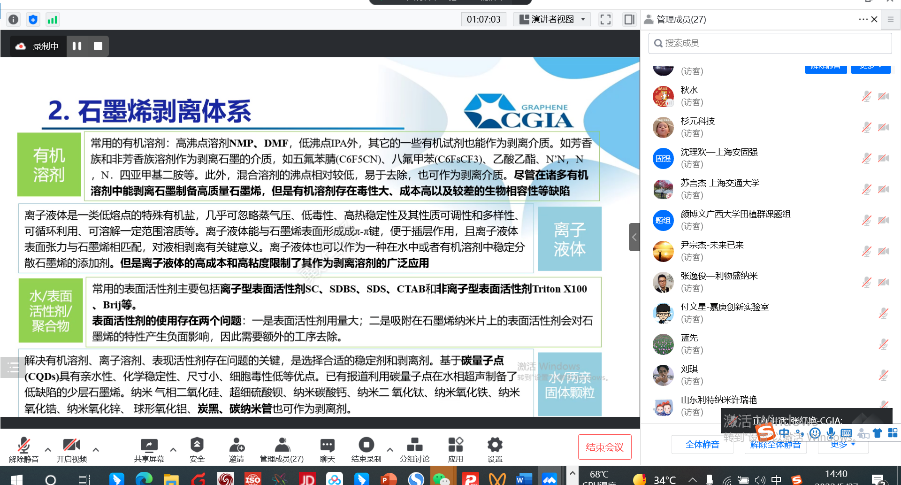Click the Sogou input S logo on floating bar

pyautogui.click(x=765, y=432)
